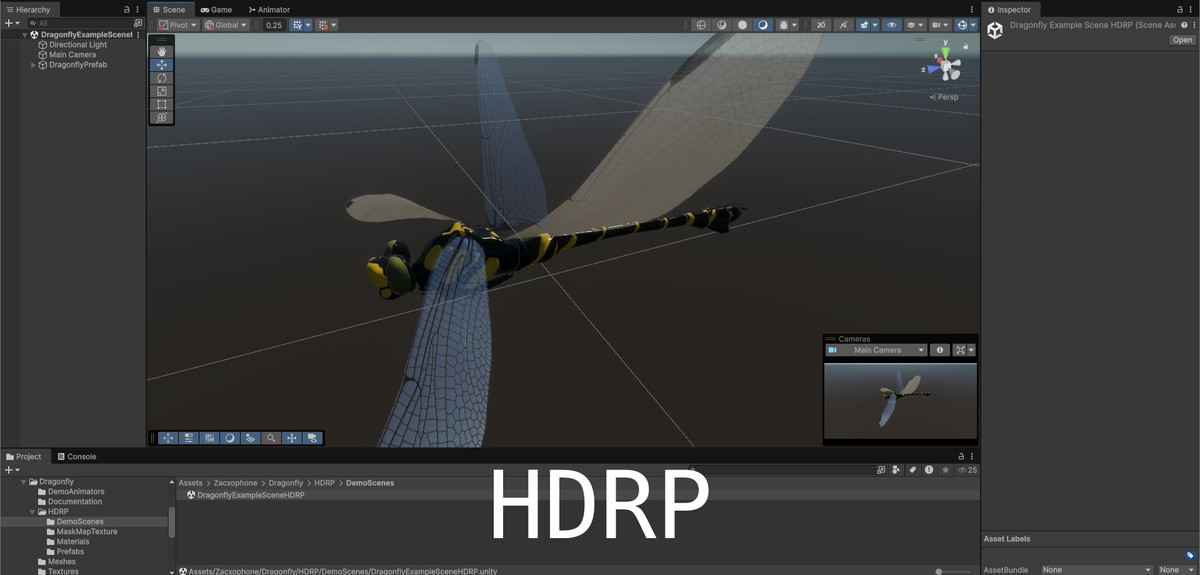Open Main Camera selection dropdown in Cameras overlay
This screenshot has width=1200, height=575.
[876, 350]
